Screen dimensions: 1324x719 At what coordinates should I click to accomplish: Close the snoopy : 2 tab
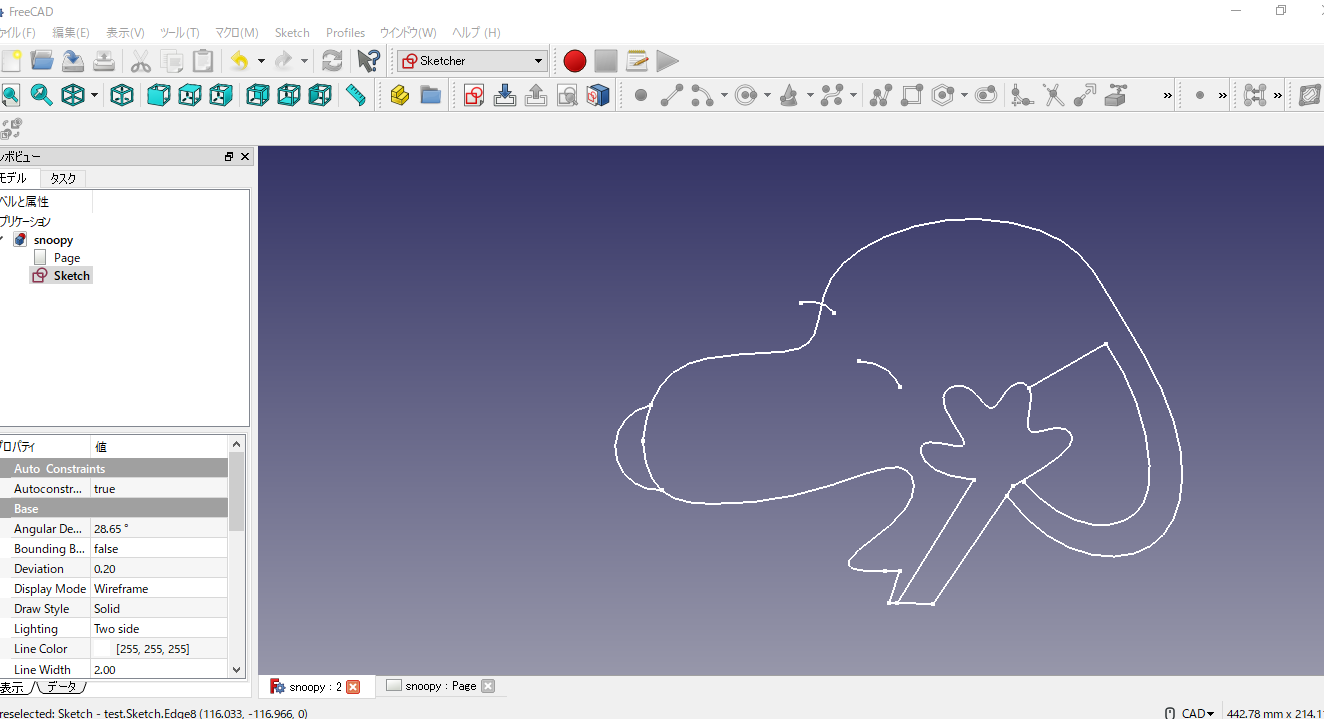pos(352,687)
